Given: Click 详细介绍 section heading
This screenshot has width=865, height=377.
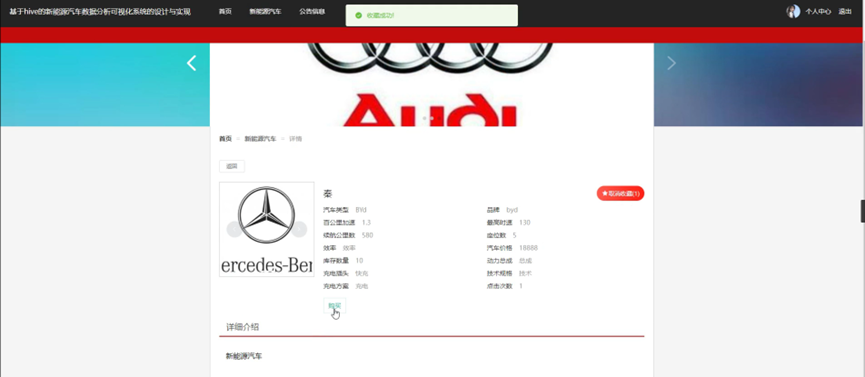Looking at the screenshot, I should 242,327.
